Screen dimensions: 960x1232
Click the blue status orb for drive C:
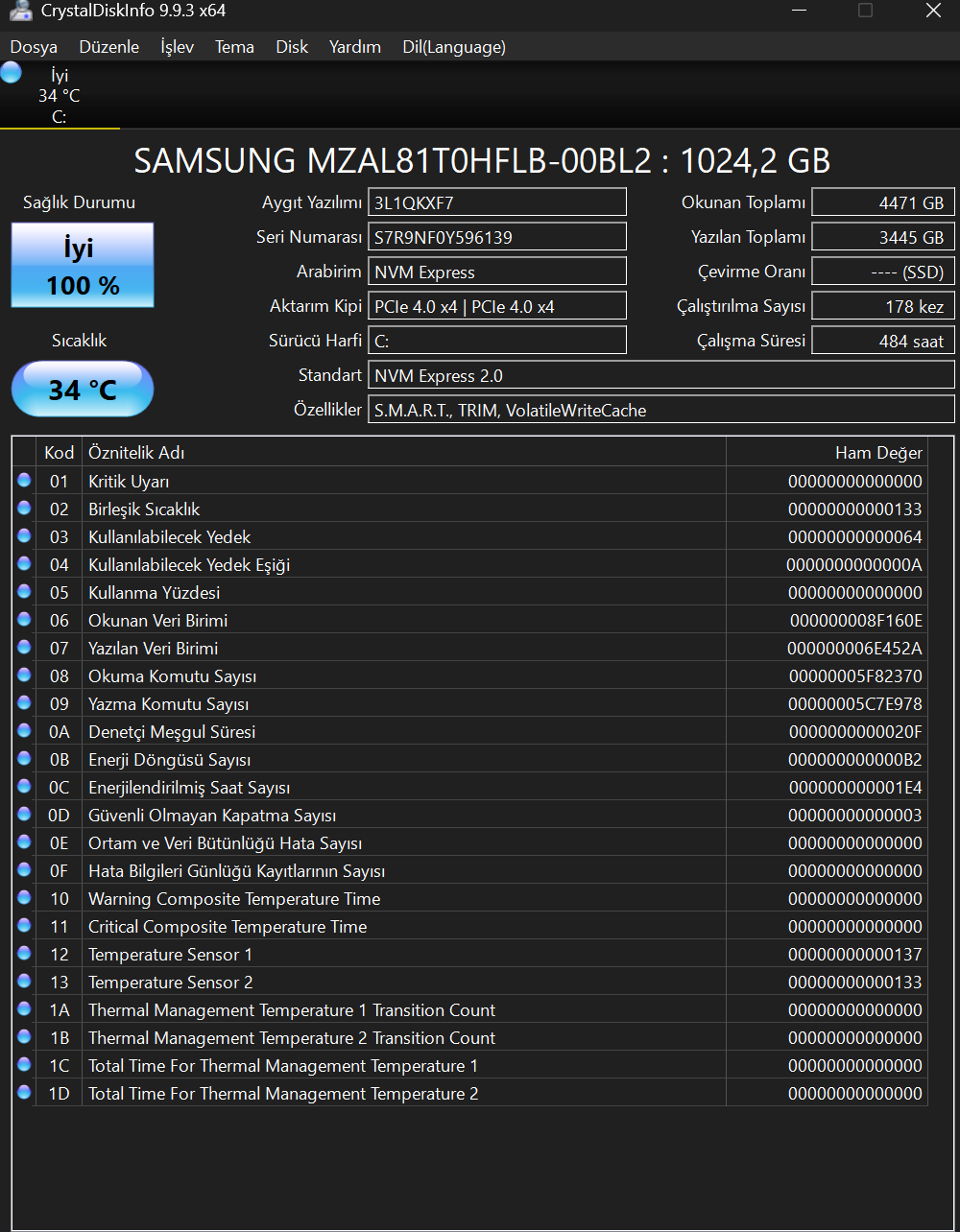(x=11, y=73)
